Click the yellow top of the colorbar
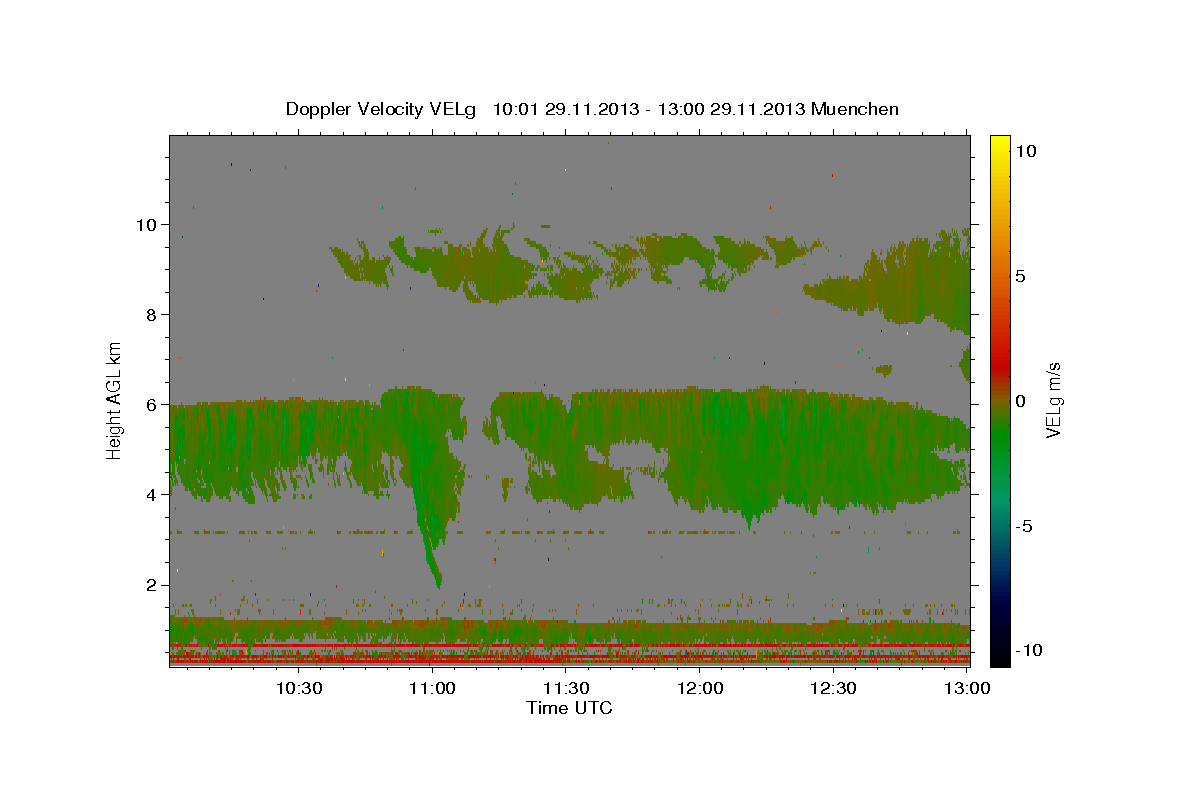 pyautogui.click(x=1000, y=145)
